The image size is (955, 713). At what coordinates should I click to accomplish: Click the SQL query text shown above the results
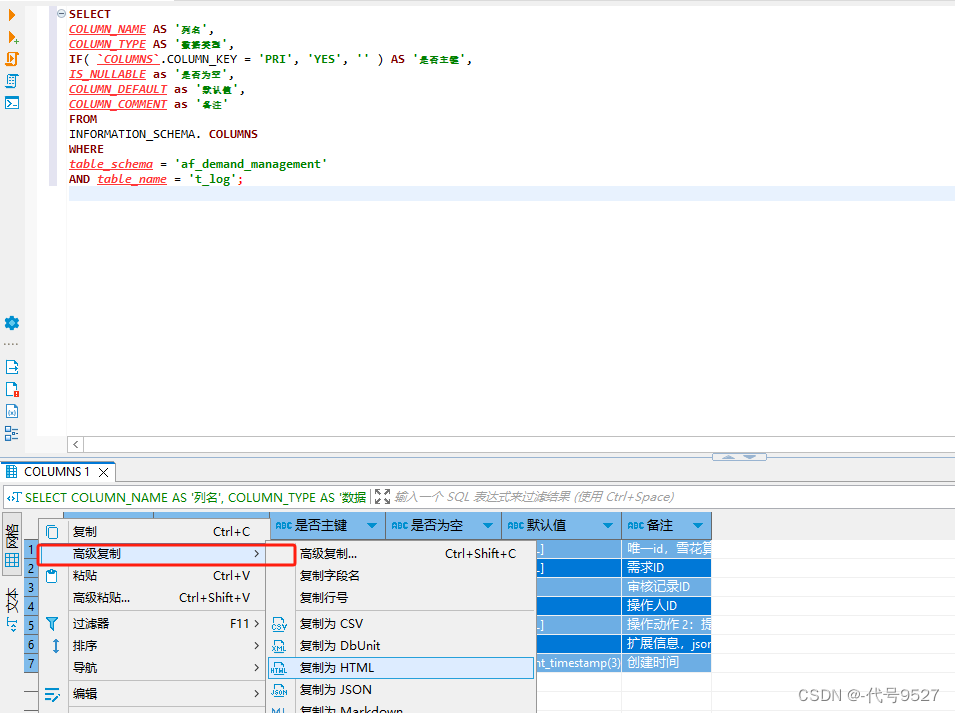[195, 497]
